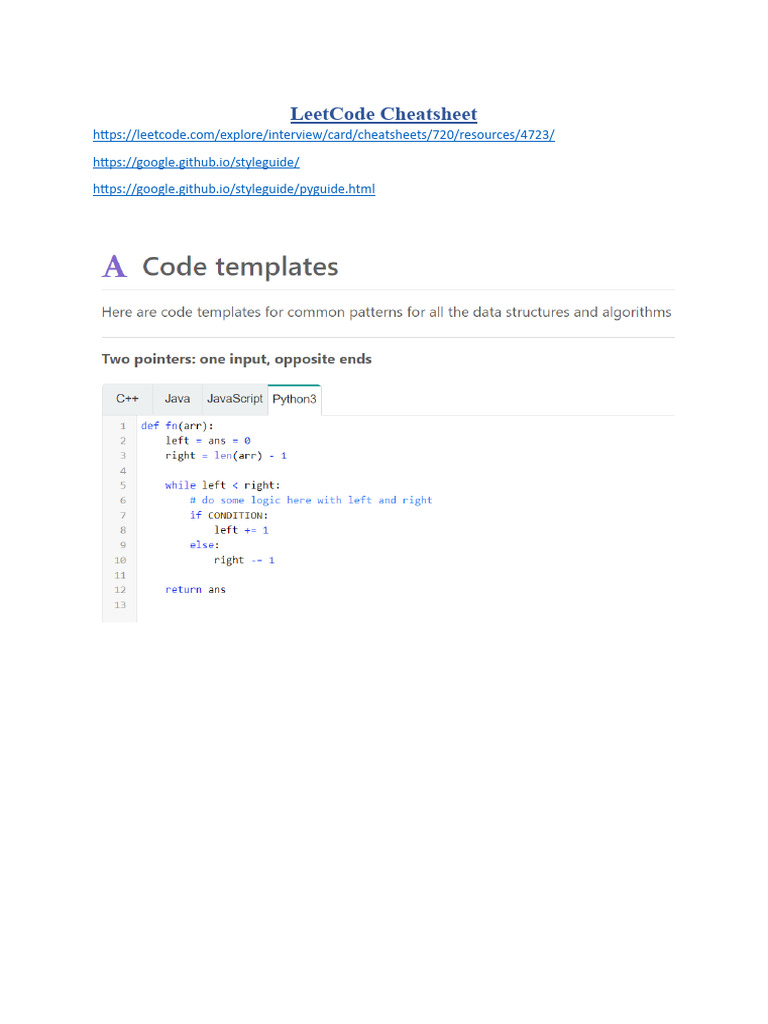Click the 'if CONDITION:' code line
Viewport: 768px width, 1024px height.
pyautogui.click(x=229, y=515)
